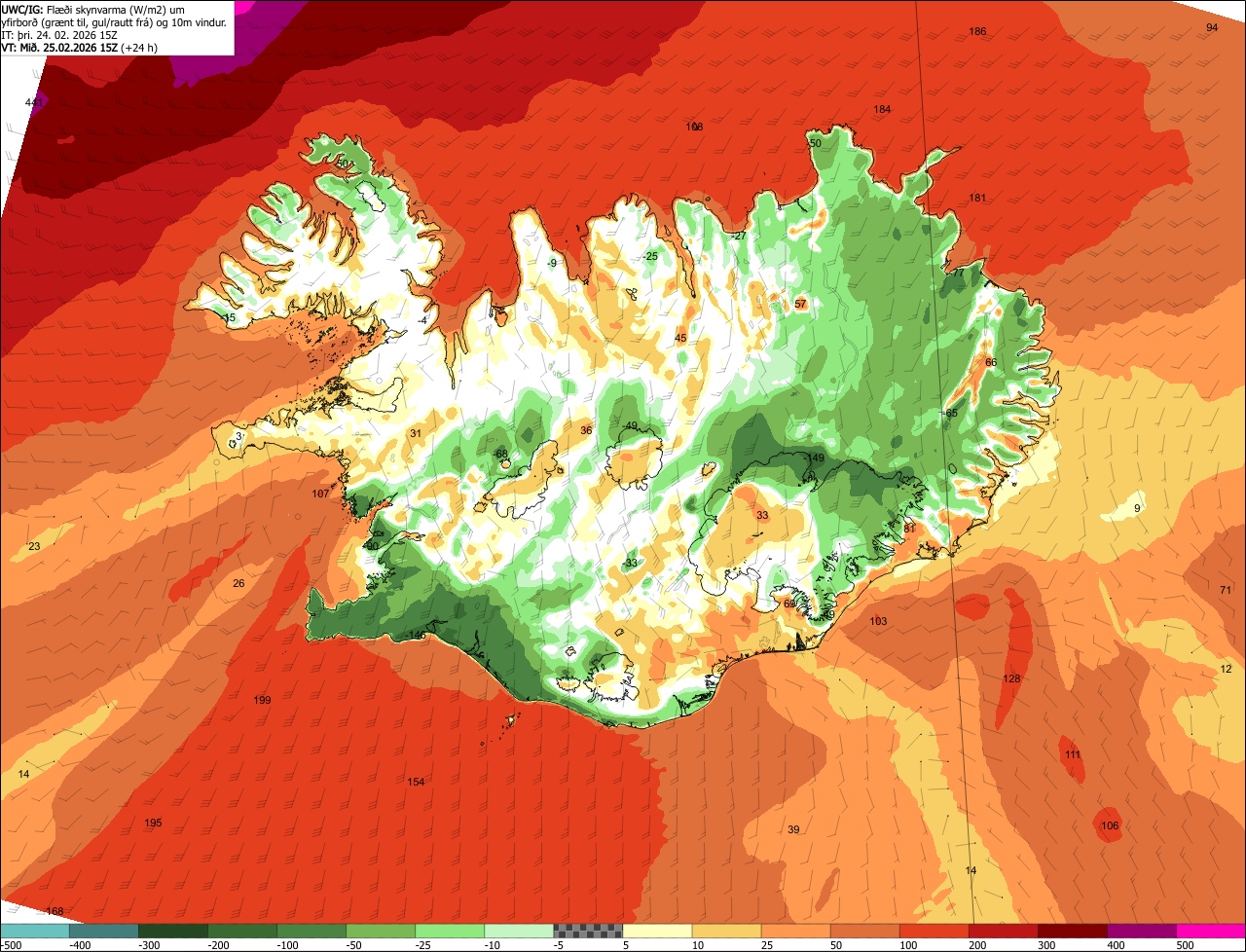This screenshot has height=952, width=1246.
Task: Click the map value '195'
Action: [153, 823]
